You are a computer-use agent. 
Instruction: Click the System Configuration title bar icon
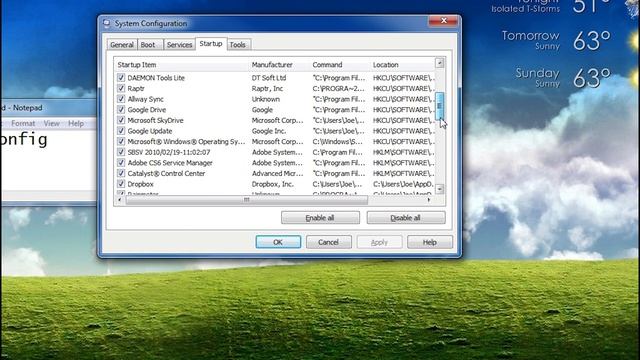pyautogui.click(x=107, y=23)
